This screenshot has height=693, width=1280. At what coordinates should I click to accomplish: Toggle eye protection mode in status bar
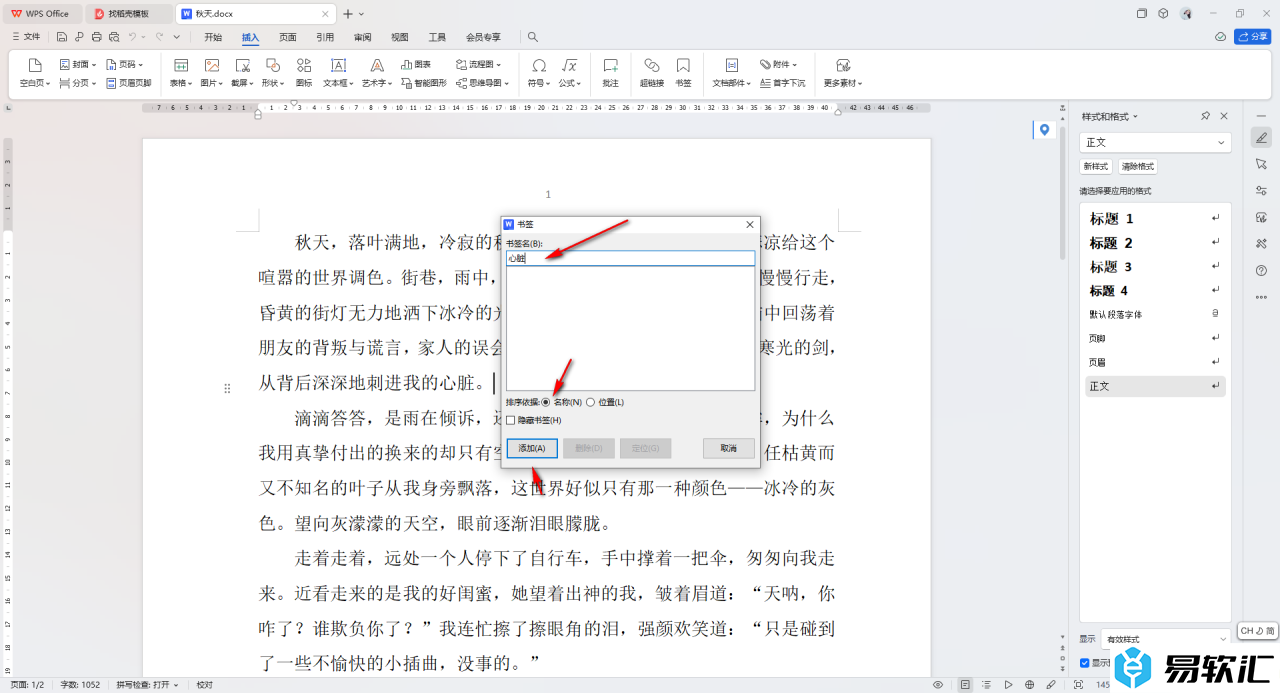(x=938, y=685)
